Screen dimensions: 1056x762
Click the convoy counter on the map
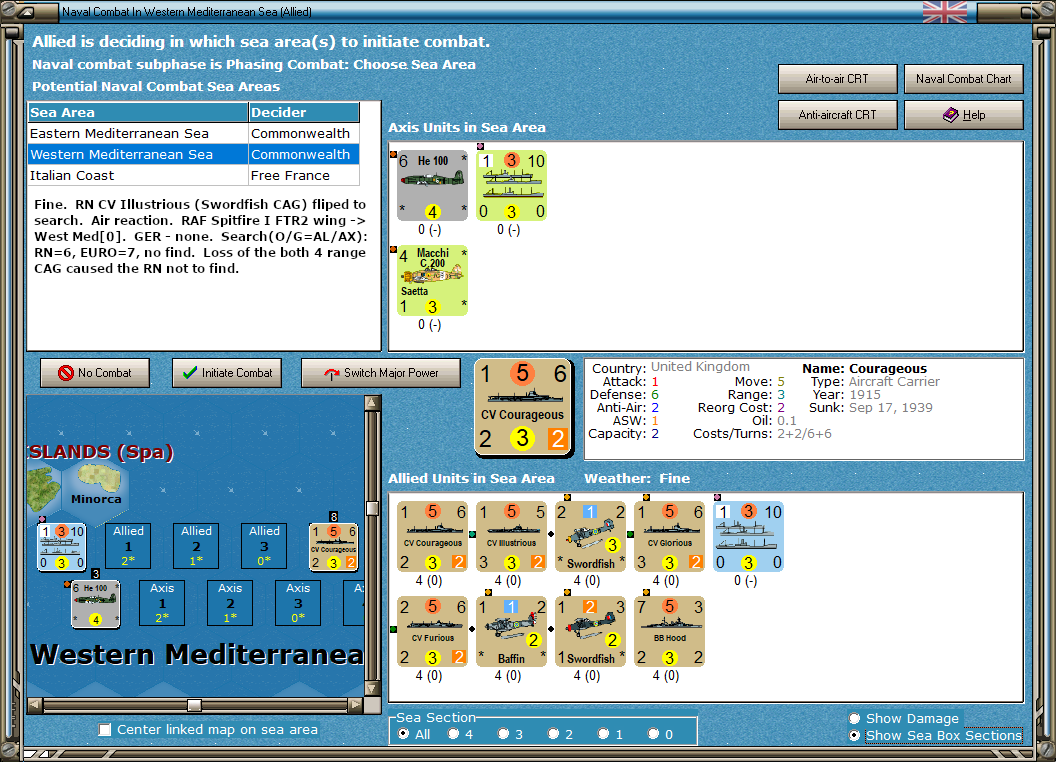[61, 547]
